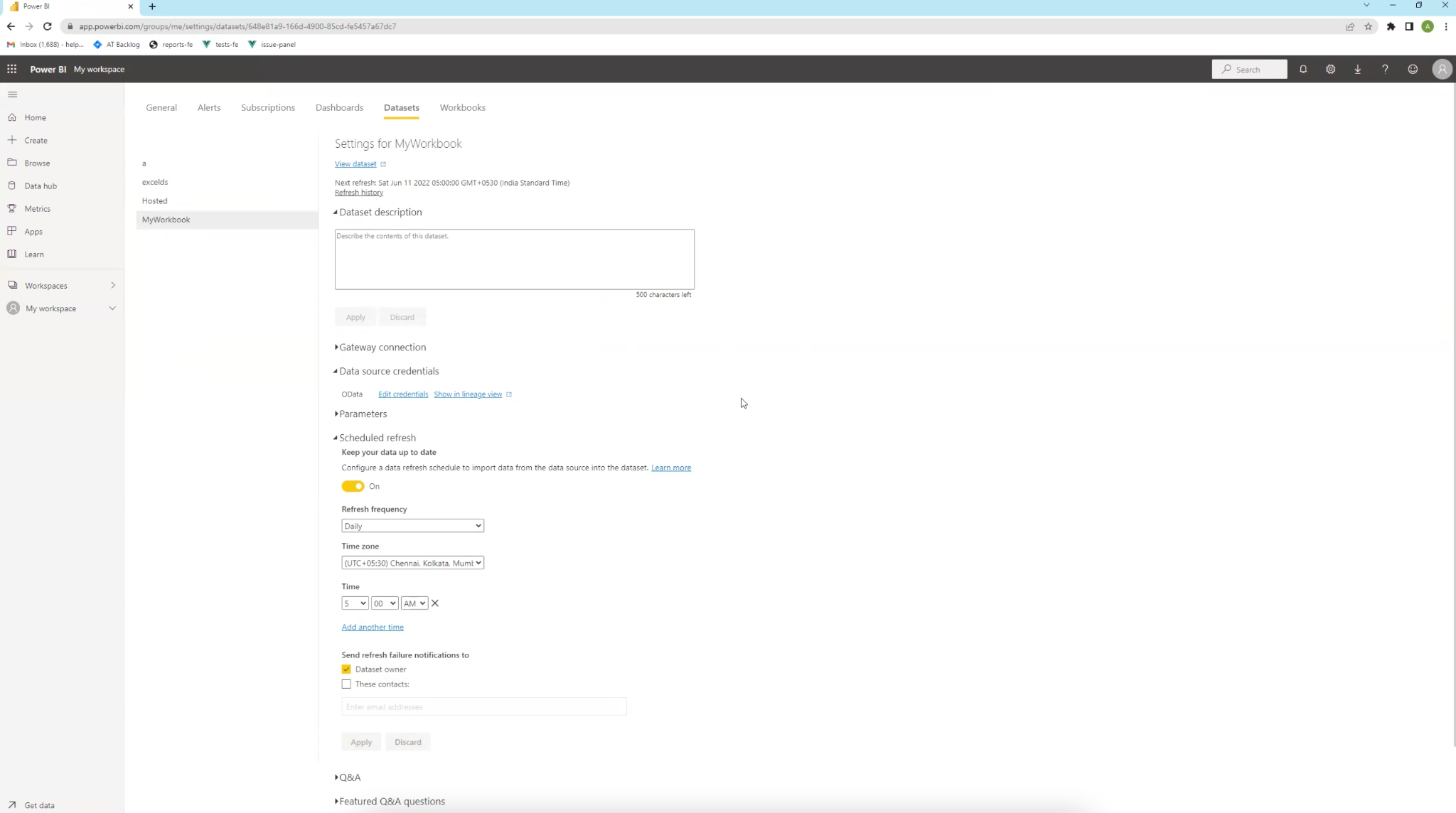Click Add another time link
Image resolution: width=1456 pixels, height=813 pixels.
(x=373, y=627)
